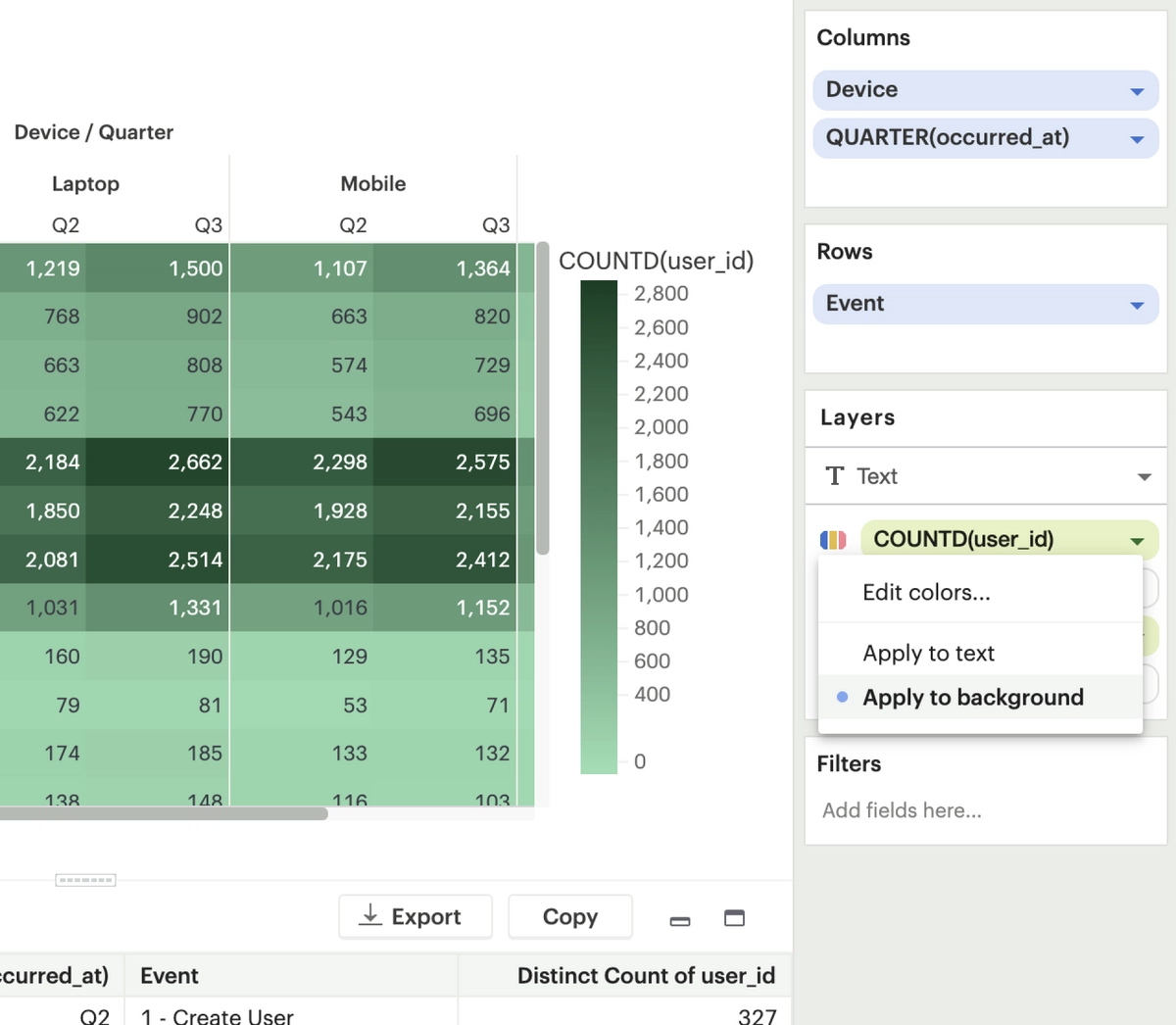Expand the Text layer dropdown in Layers
Image resolution: width=1176 pixels, height=1025 pixels.
(x=1144, y=476)
